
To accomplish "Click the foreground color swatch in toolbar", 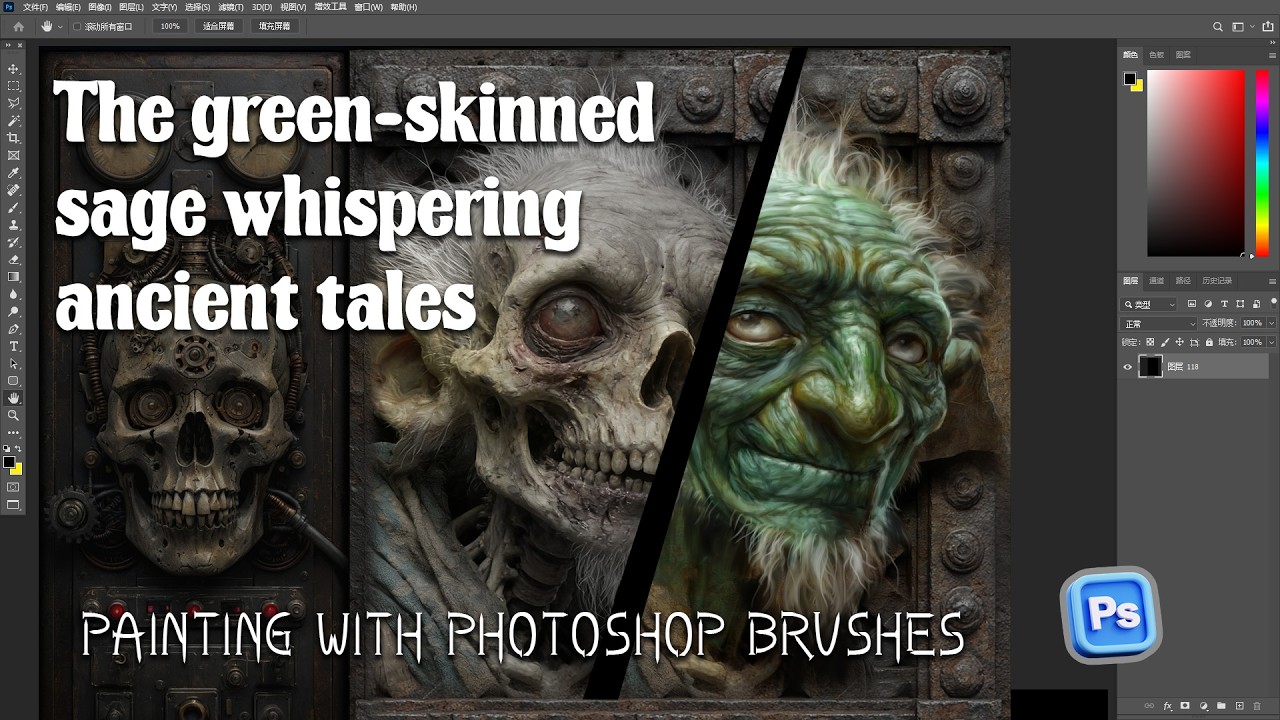I will [x=9, y=462].
